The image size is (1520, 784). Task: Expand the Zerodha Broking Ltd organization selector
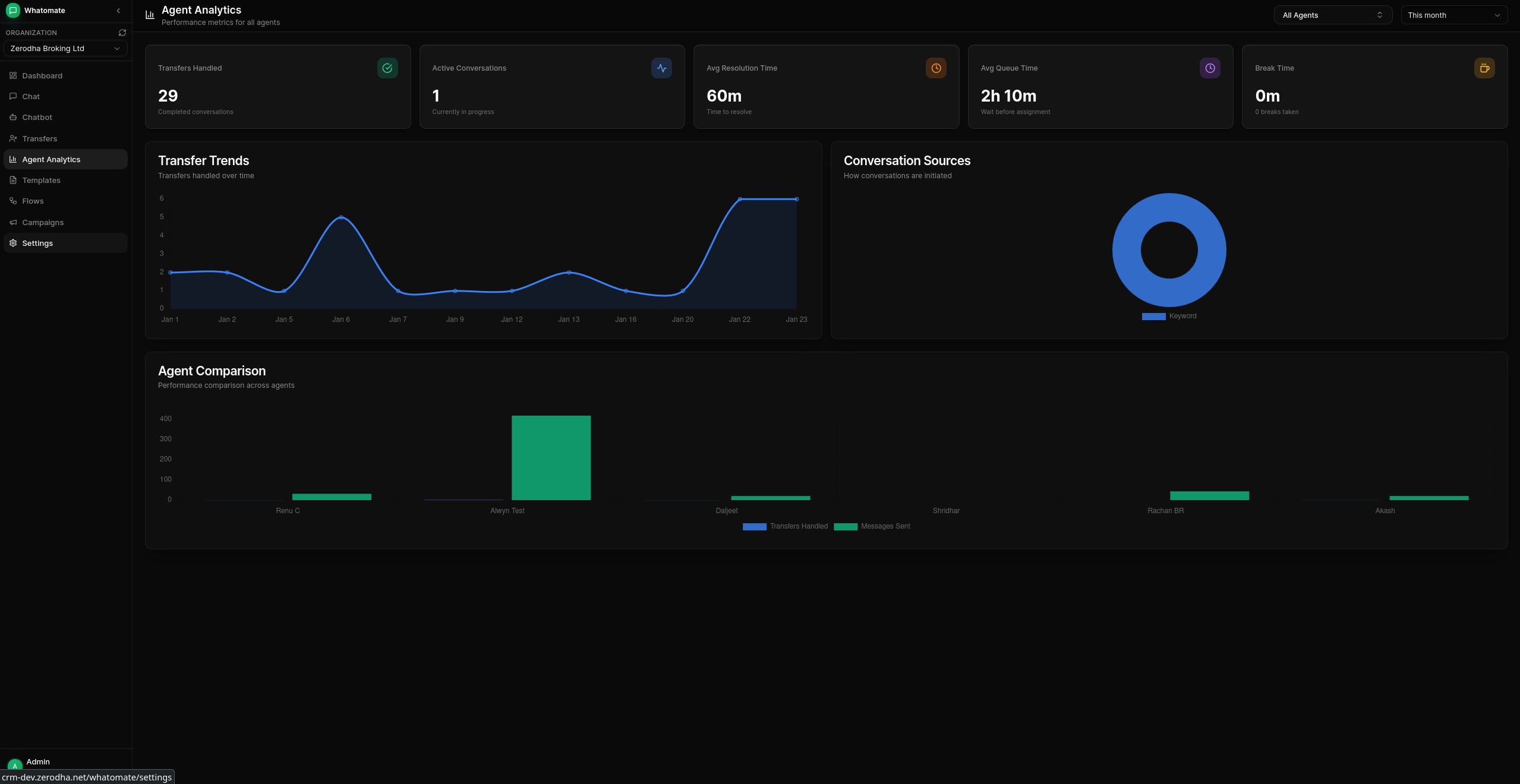coord(65,48)
